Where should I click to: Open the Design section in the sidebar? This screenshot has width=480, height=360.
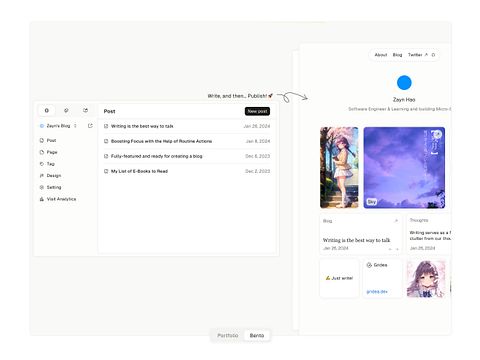pos(50,175)
